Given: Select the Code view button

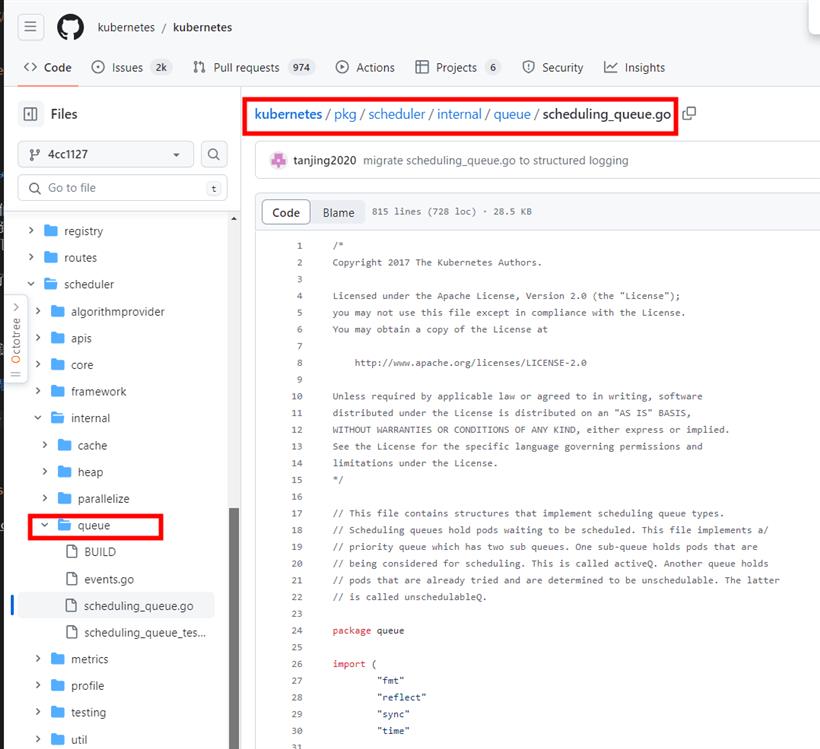Looking at the screenshot, I should 286,212.
